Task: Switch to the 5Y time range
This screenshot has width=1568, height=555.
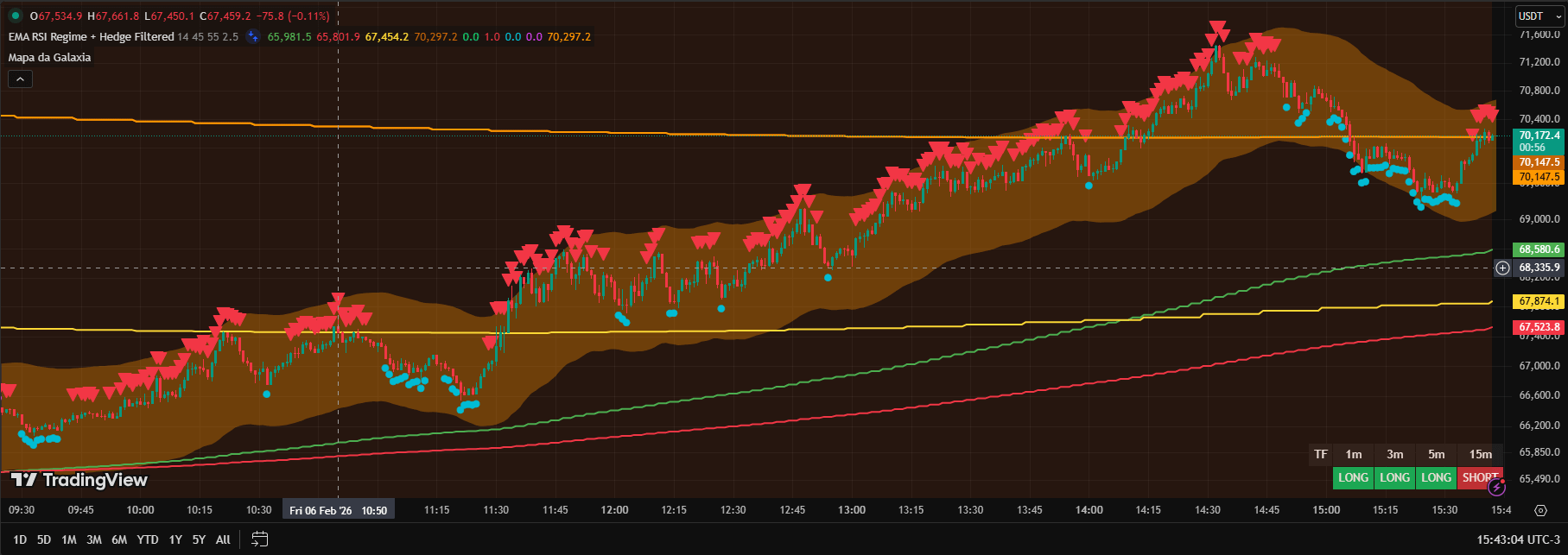Action: tap(199, 539)
